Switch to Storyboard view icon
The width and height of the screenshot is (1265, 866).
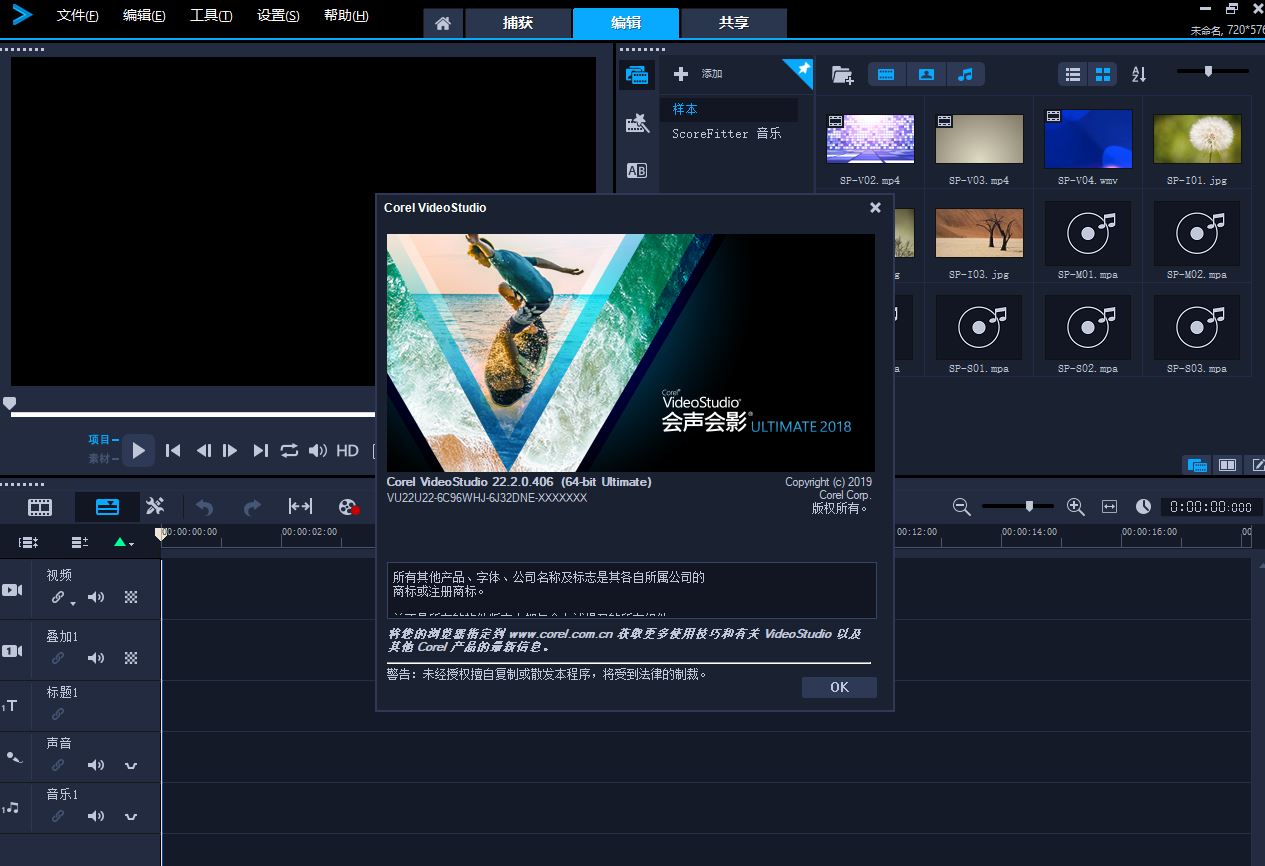coord(40,507)
